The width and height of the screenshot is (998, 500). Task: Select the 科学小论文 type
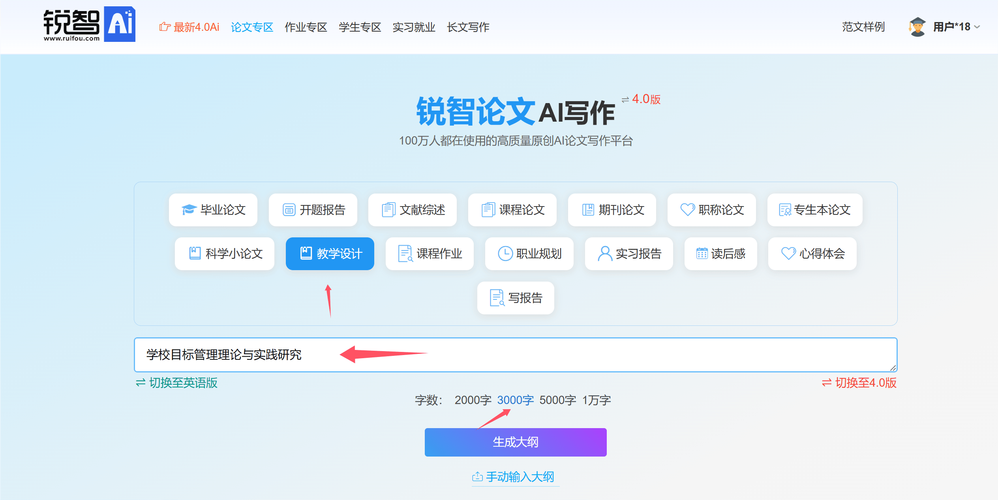click(x=225, y=254)
